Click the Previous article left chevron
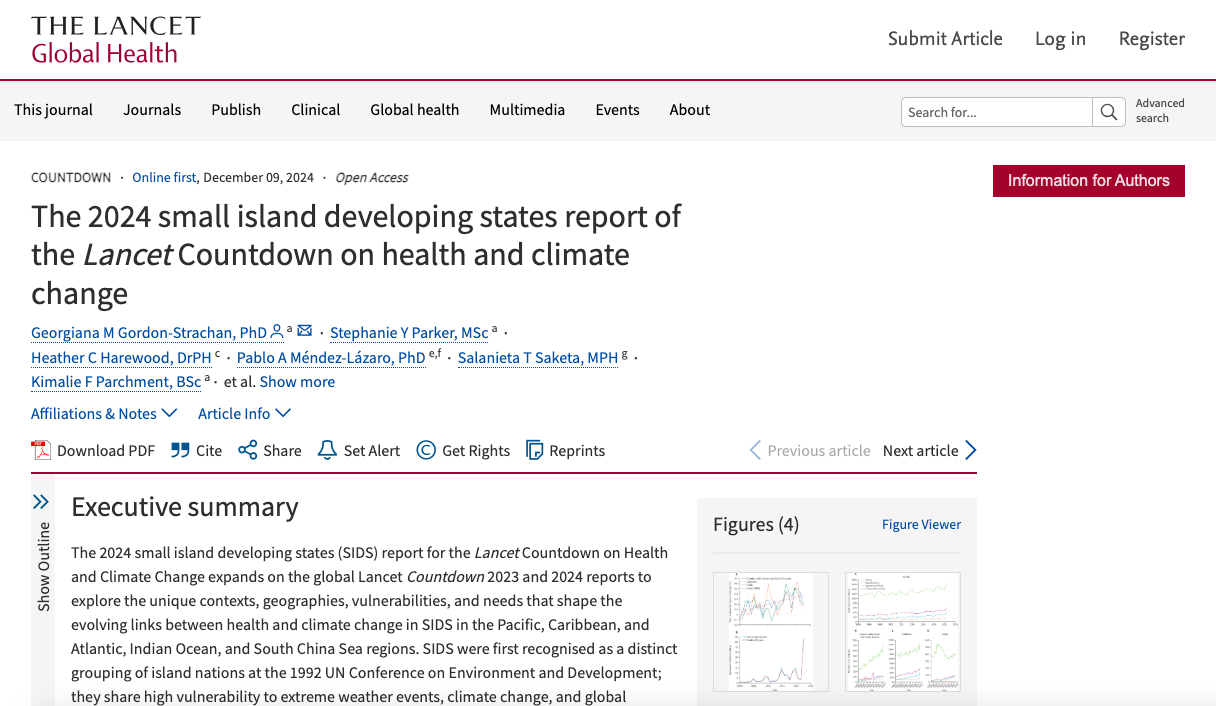Viewport: 1216px width, 706px height. pos(756,450)
